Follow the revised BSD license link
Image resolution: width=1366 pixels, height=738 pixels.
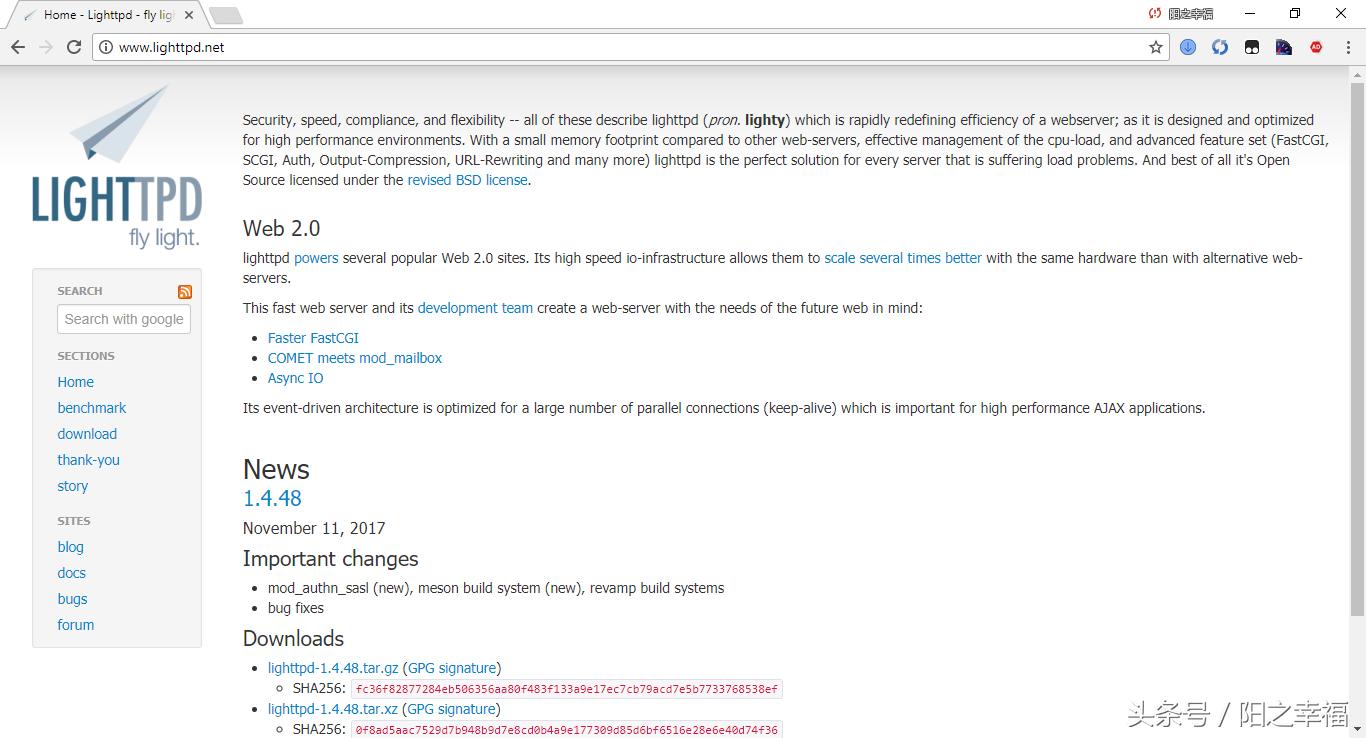(467, 180)
